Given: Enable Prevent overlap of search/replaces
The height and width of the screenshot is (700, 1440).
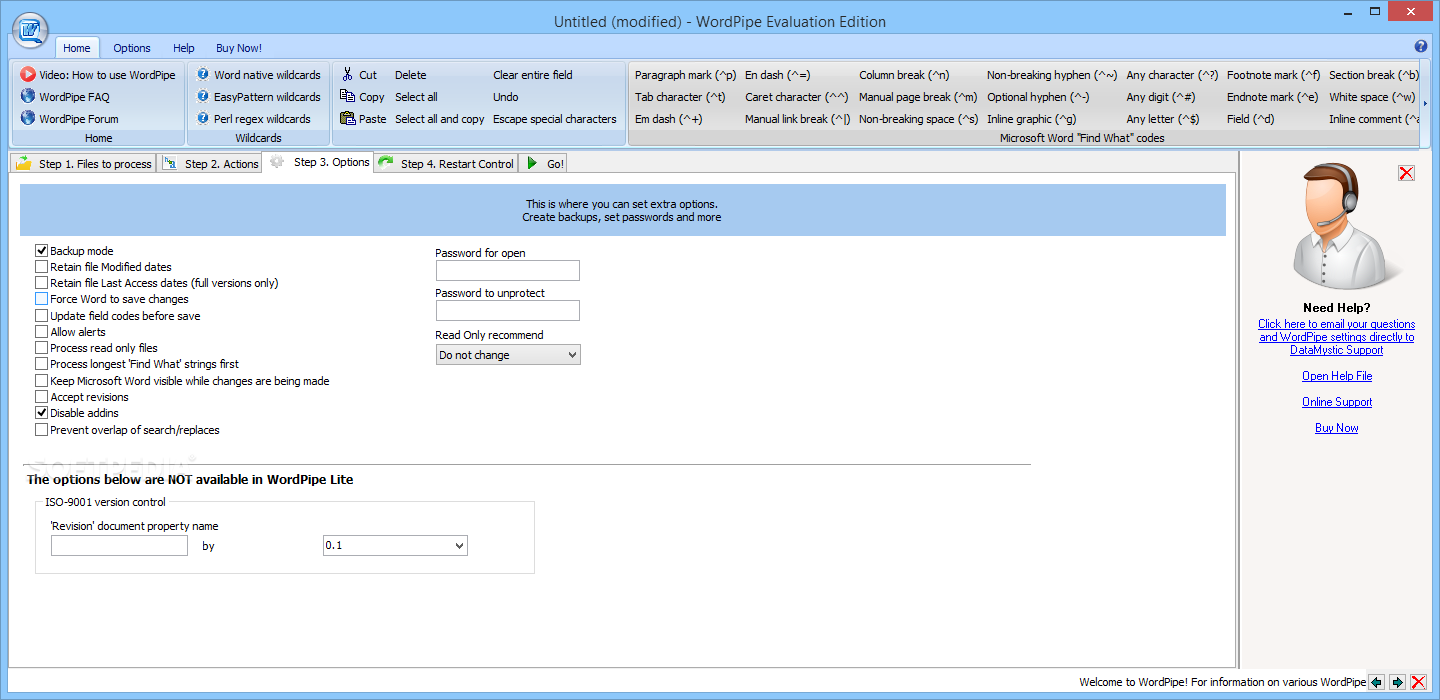Looking at the screenshot, I should [41, 430].
